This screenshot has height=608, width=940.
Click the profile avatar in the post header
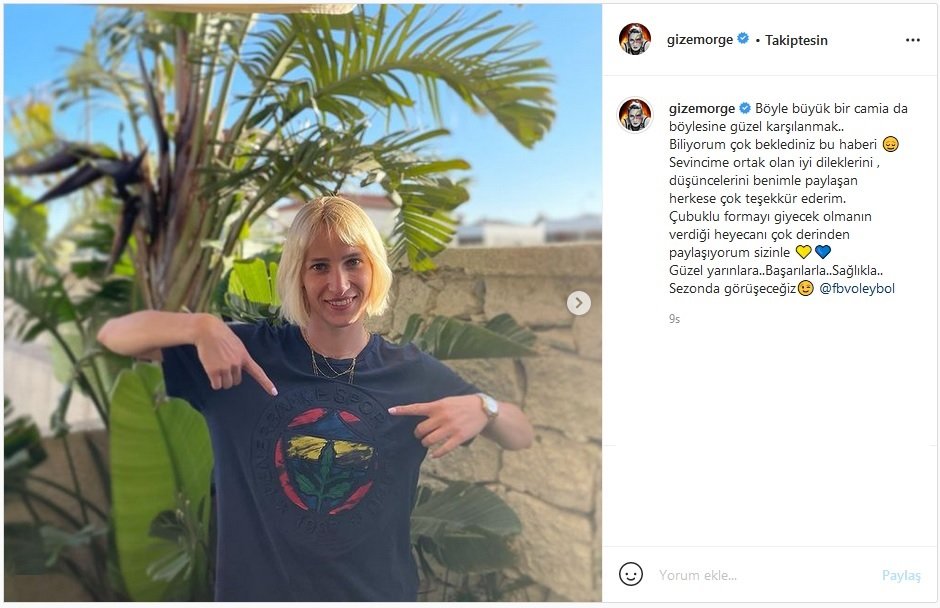(635, 40)
